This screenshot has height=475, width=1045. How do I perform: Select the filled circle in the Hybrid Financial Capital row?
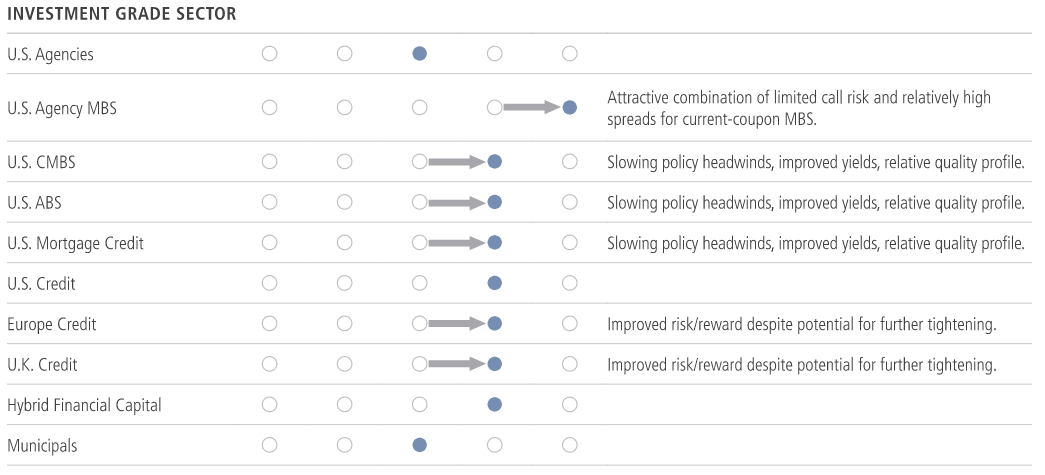pyautogui.click(x=495, y=405)
